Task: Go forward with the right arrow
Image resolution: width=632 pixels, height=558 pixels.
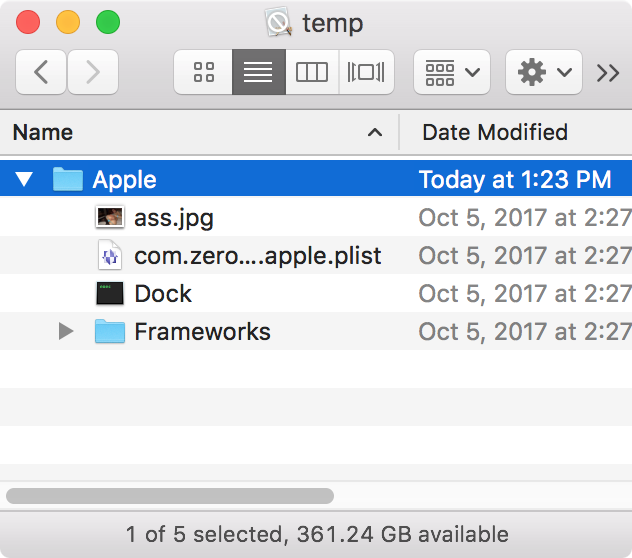Action: [93, 72]
